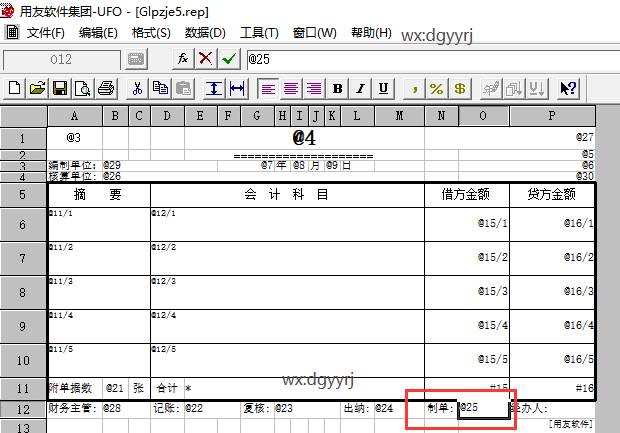This screenshot has height=433, width=620.
Task: Save the report with the floppy disk icon
Action: [x=59, y=89]
